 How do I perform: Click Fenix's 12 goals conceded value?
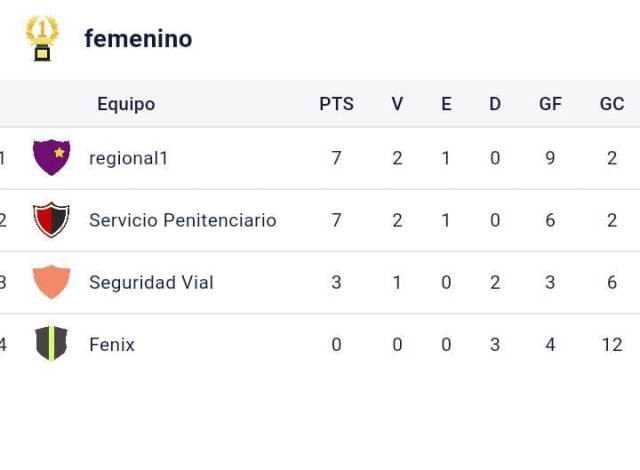coord(612,344)
